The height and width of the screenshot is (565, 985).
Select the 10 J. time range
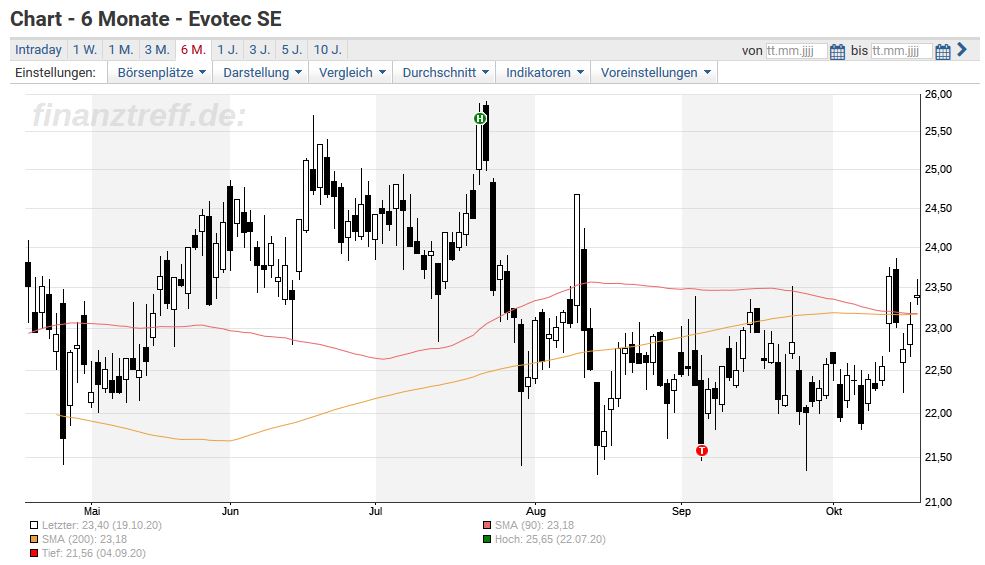click(327, 50)
